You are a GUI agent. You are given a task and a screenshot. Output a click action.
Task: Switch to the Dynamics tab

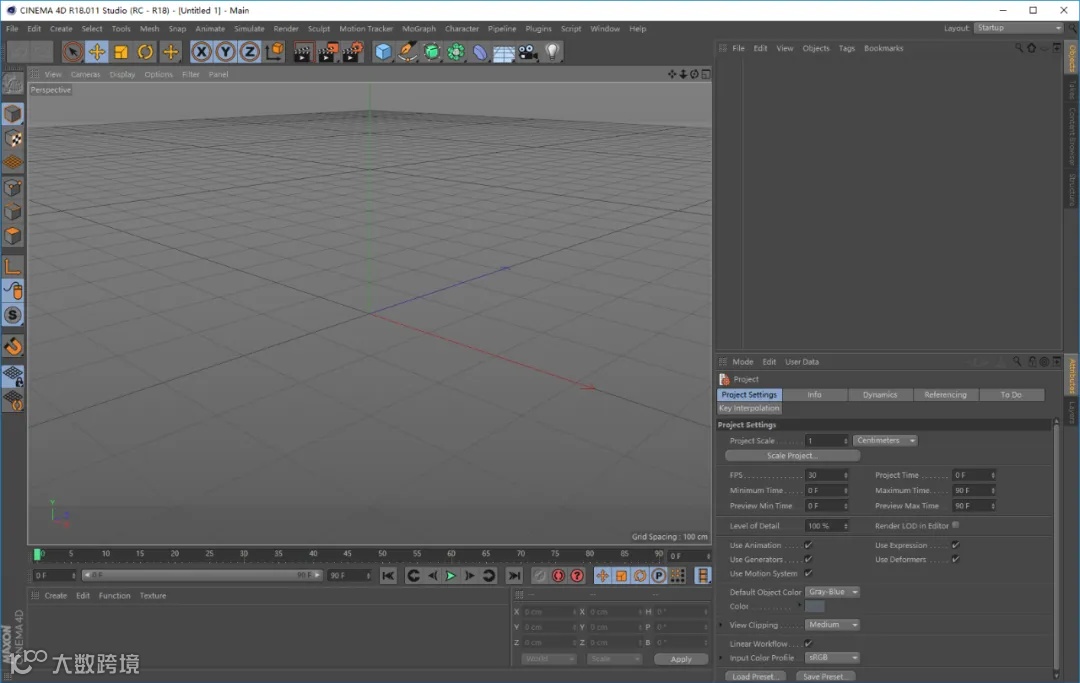[880, 395]
